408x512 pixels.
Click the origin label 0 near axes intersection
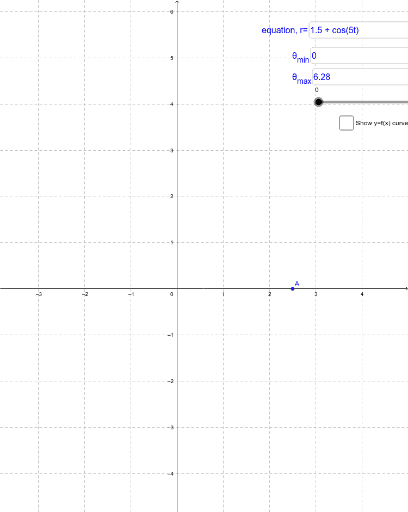click(172, 294)
